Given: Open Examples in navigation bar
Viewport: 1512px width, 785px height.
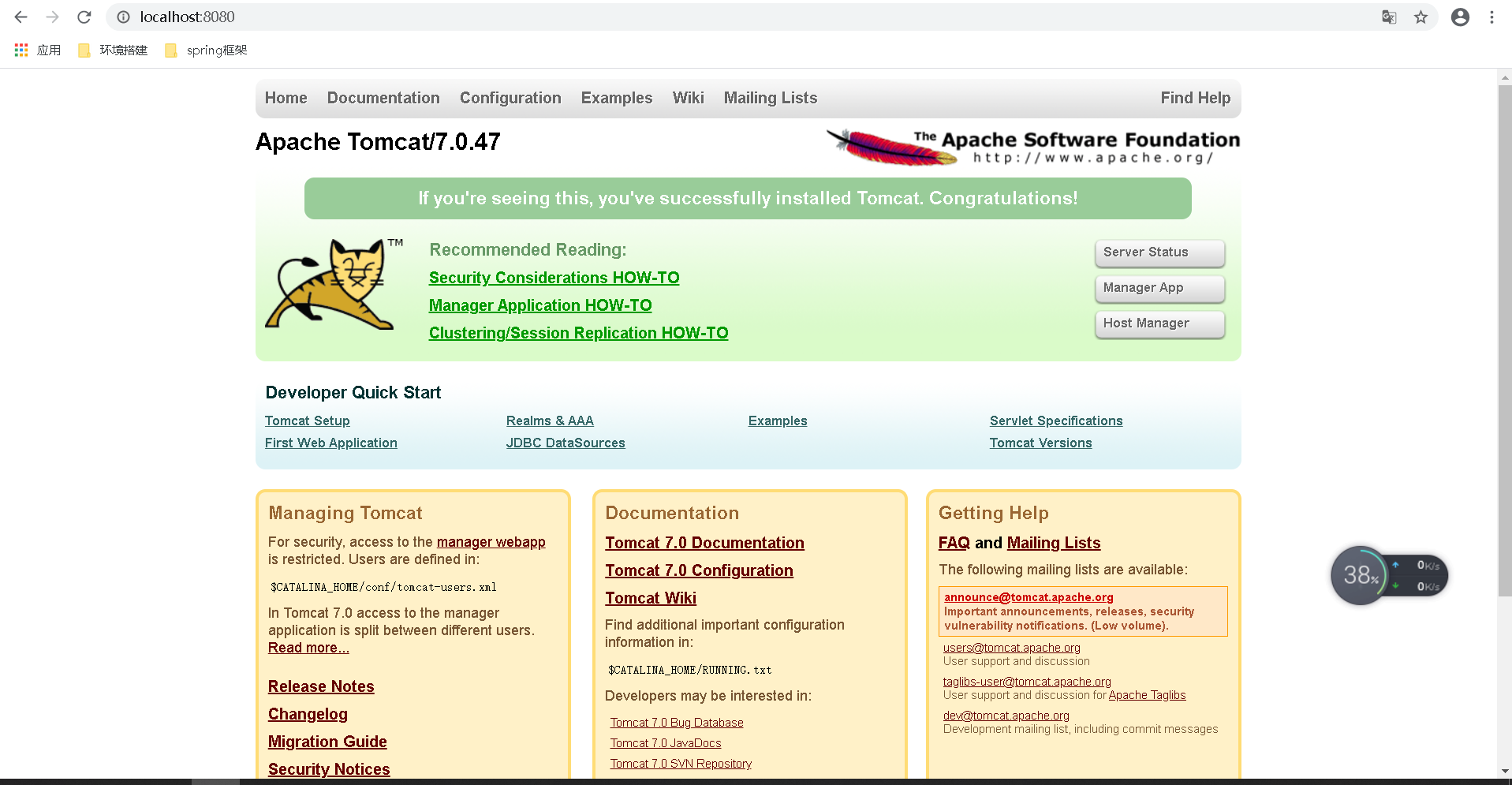Looking at the screenshot, I should point(617,98).
